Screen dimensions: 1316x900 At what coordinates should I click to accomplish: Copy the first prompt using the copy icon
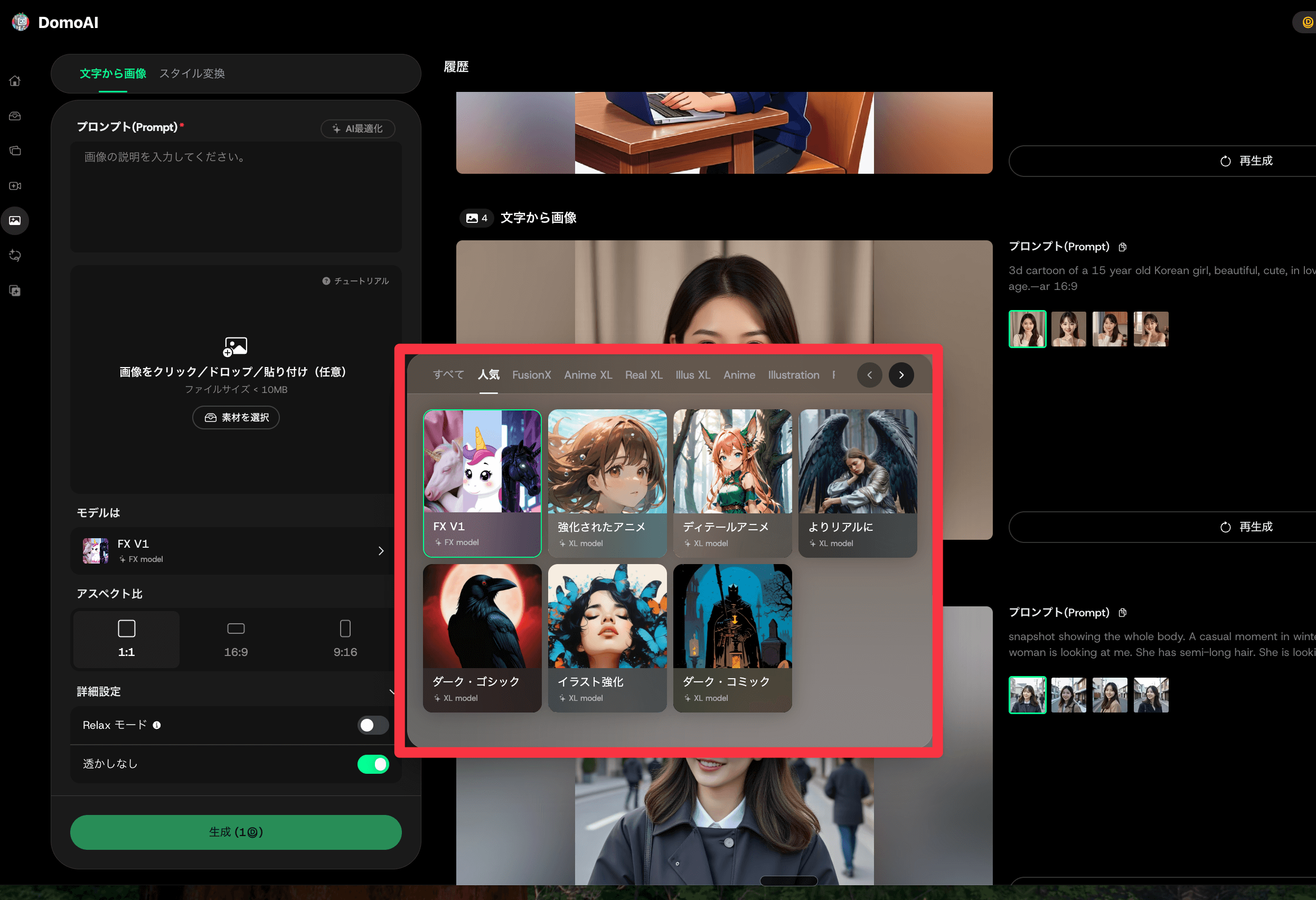1122,247
